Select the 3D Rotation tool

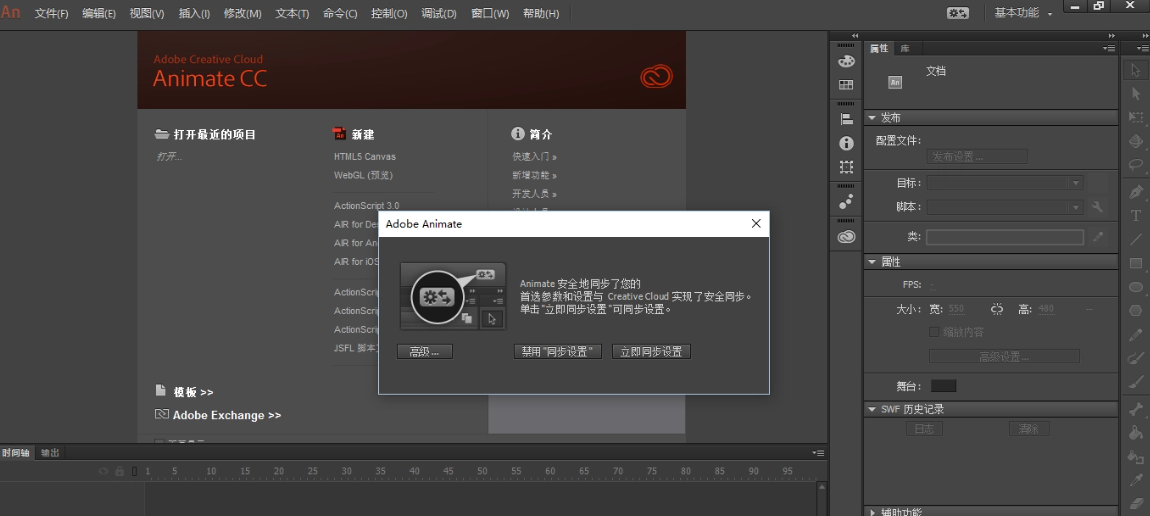coord(1135,140)
